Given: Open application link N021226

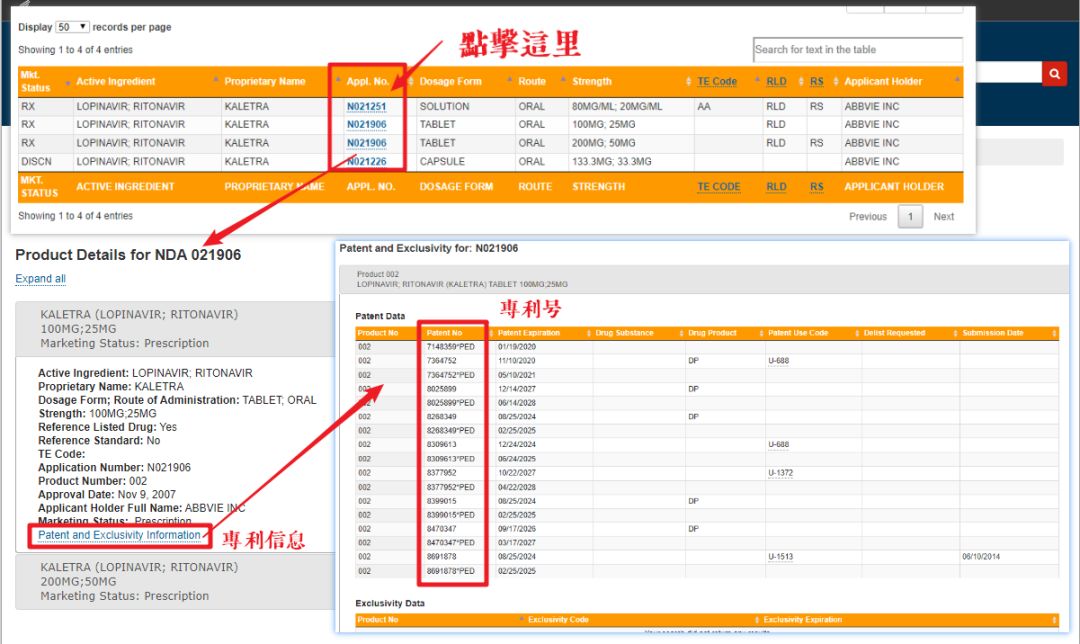Looking at the screenshot, I should [366, 162].
